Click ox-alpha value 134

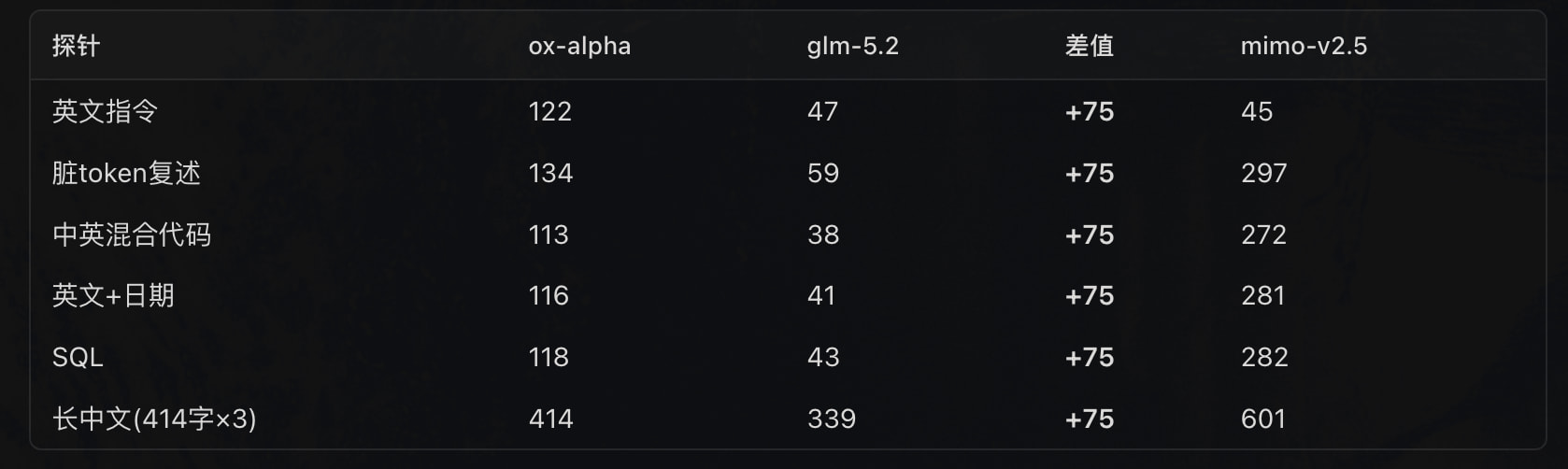[550, 173]
